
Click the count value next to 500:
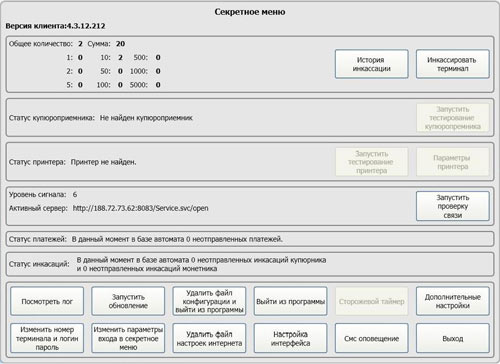(158, 57)
